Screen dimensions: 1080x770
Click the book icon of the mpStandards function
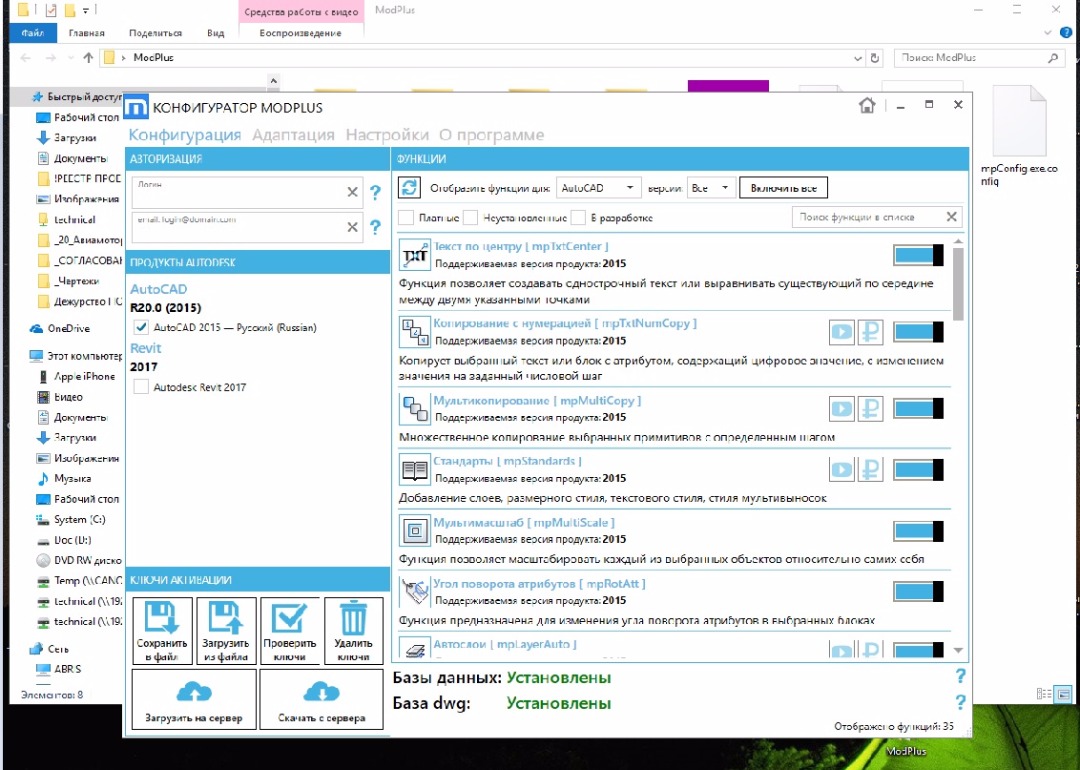415,470
